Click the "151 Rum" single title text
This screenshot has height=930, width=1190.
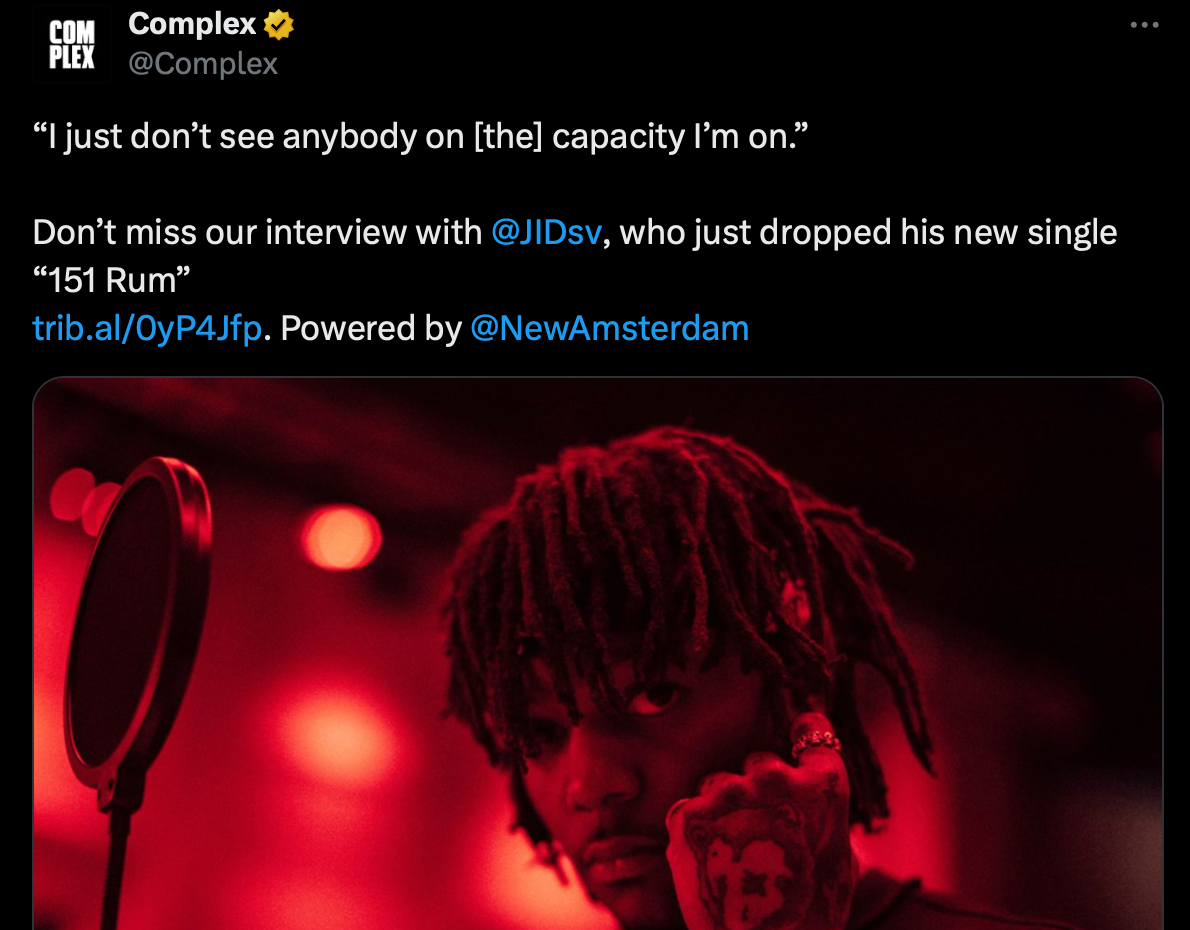coord(112,280)
